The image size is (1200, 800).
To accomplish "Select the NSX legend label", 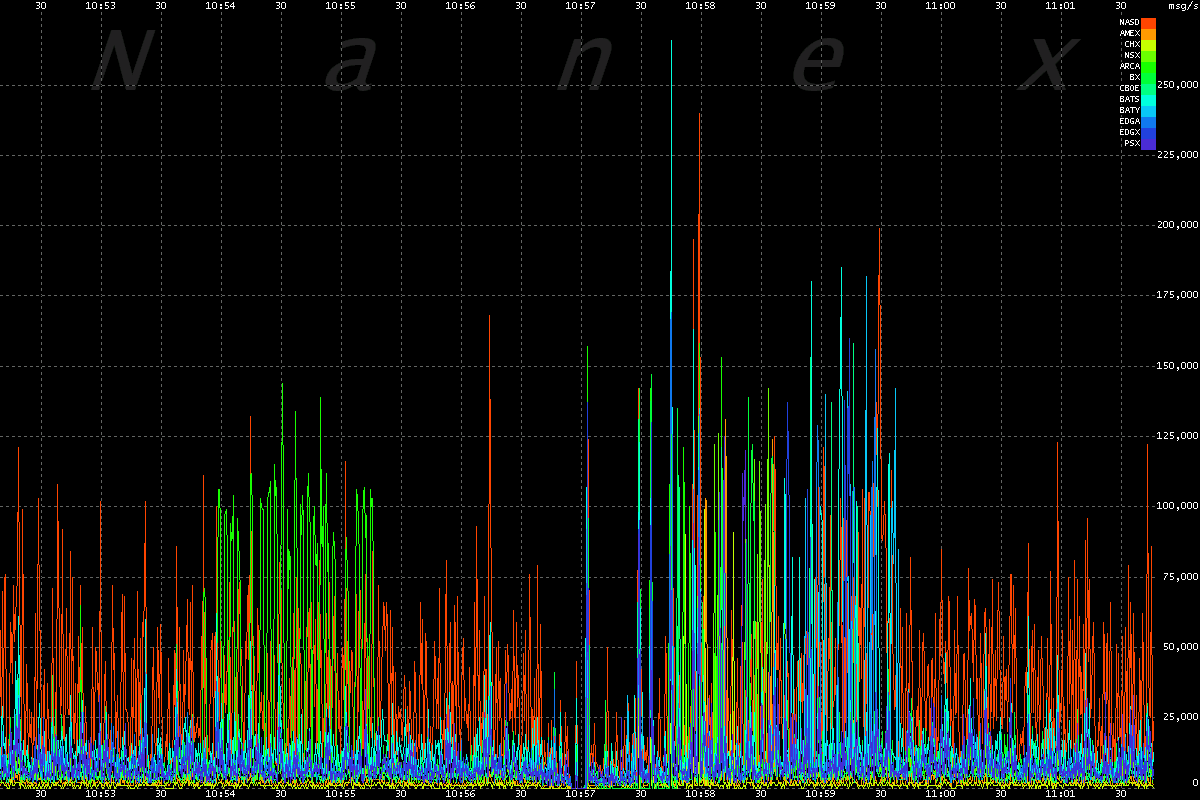I will (1133, 55).
